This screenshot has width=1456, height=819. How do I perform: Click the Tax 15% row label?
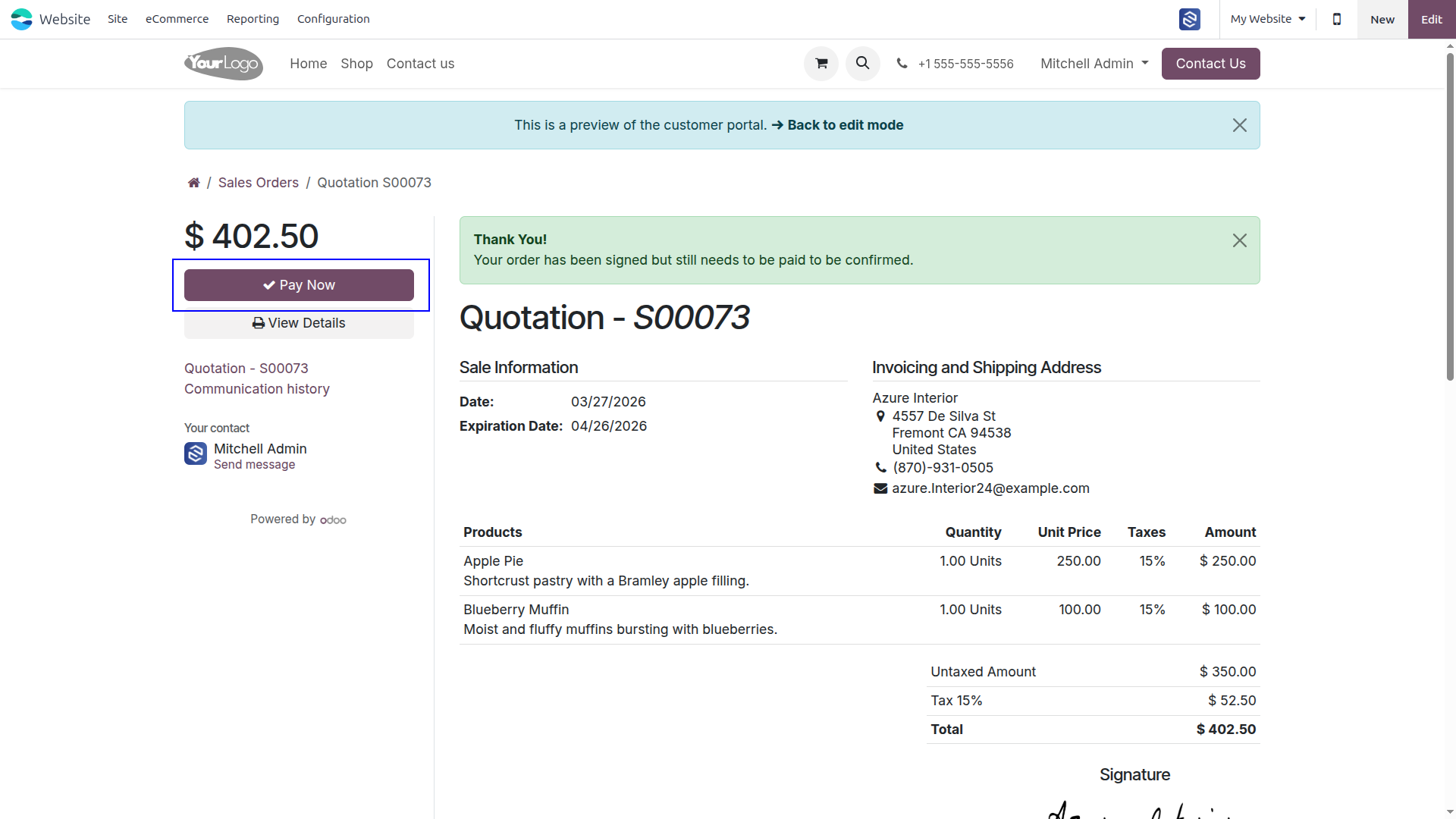[956, 701]
